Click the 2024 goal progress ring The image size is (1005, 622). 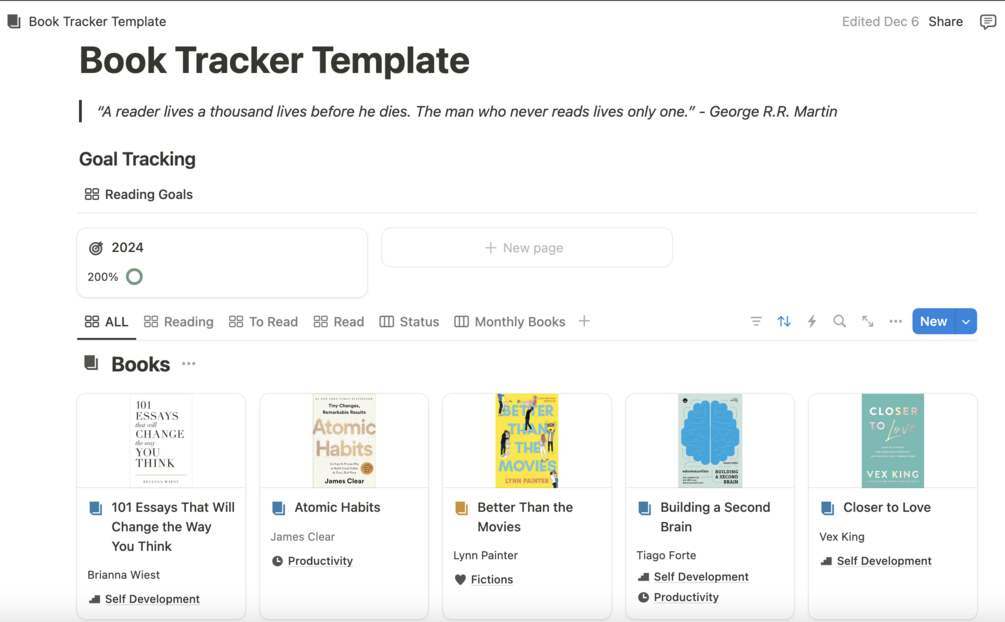(134, 277)
